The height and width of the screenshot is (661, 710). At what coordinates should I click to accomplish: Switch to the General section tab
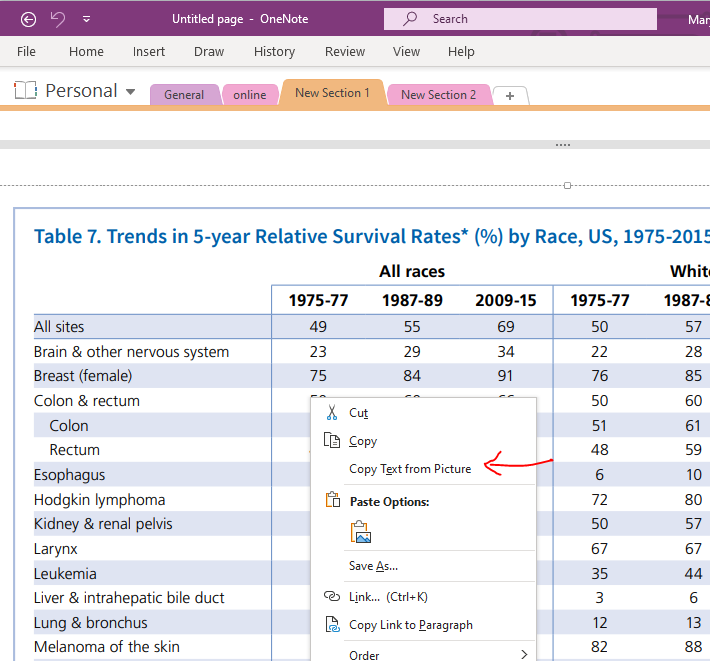click(184, 95)
